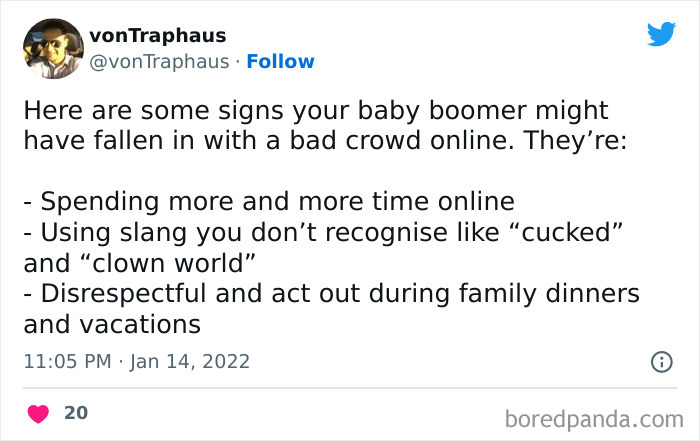The width and height of the screenshot is (700, 441).
Task: Like the tweet with the heart icon
Action: (37, 413)
